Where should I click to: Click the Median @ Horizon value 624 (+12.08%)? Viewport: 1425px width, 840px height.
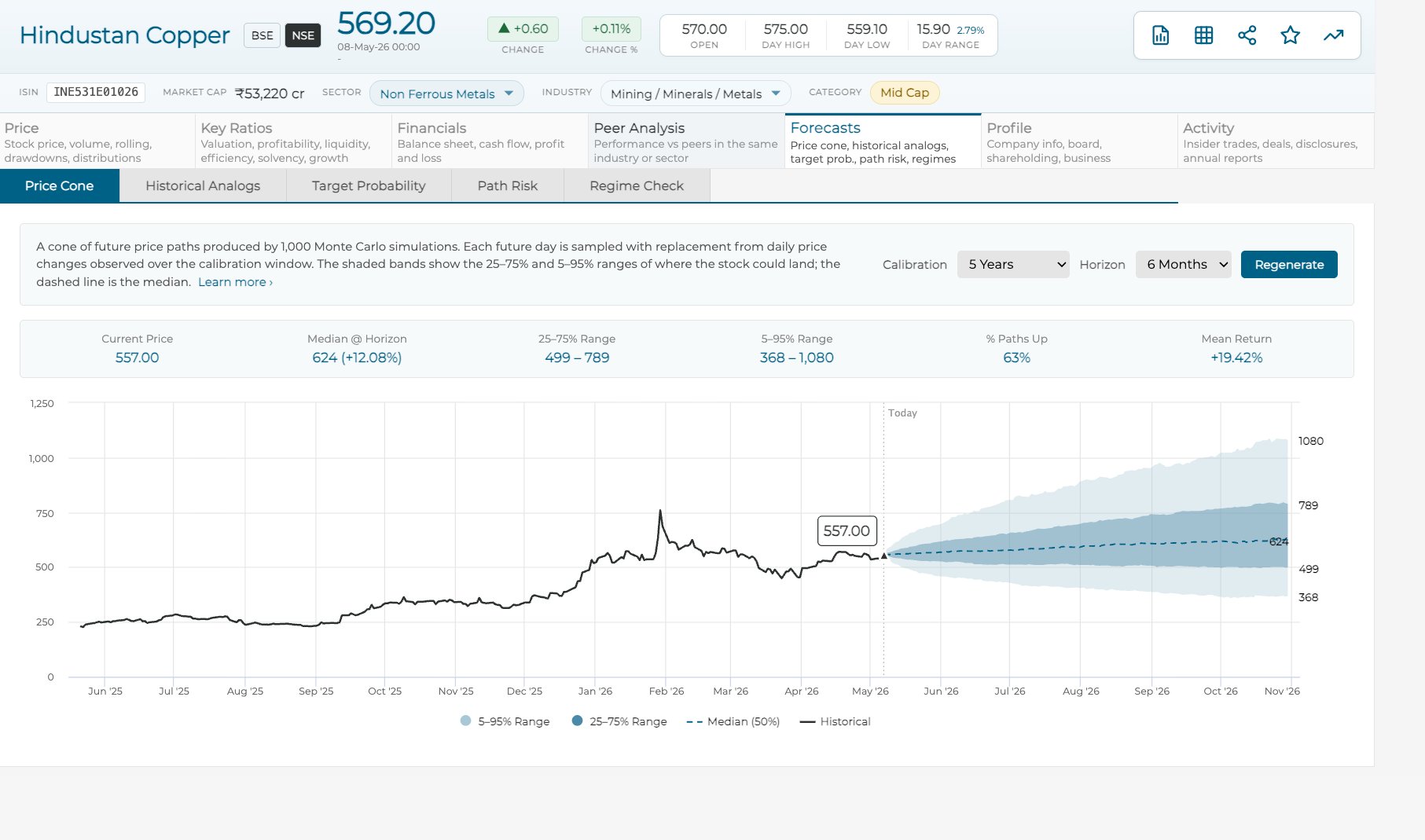[x=357, y=358]
